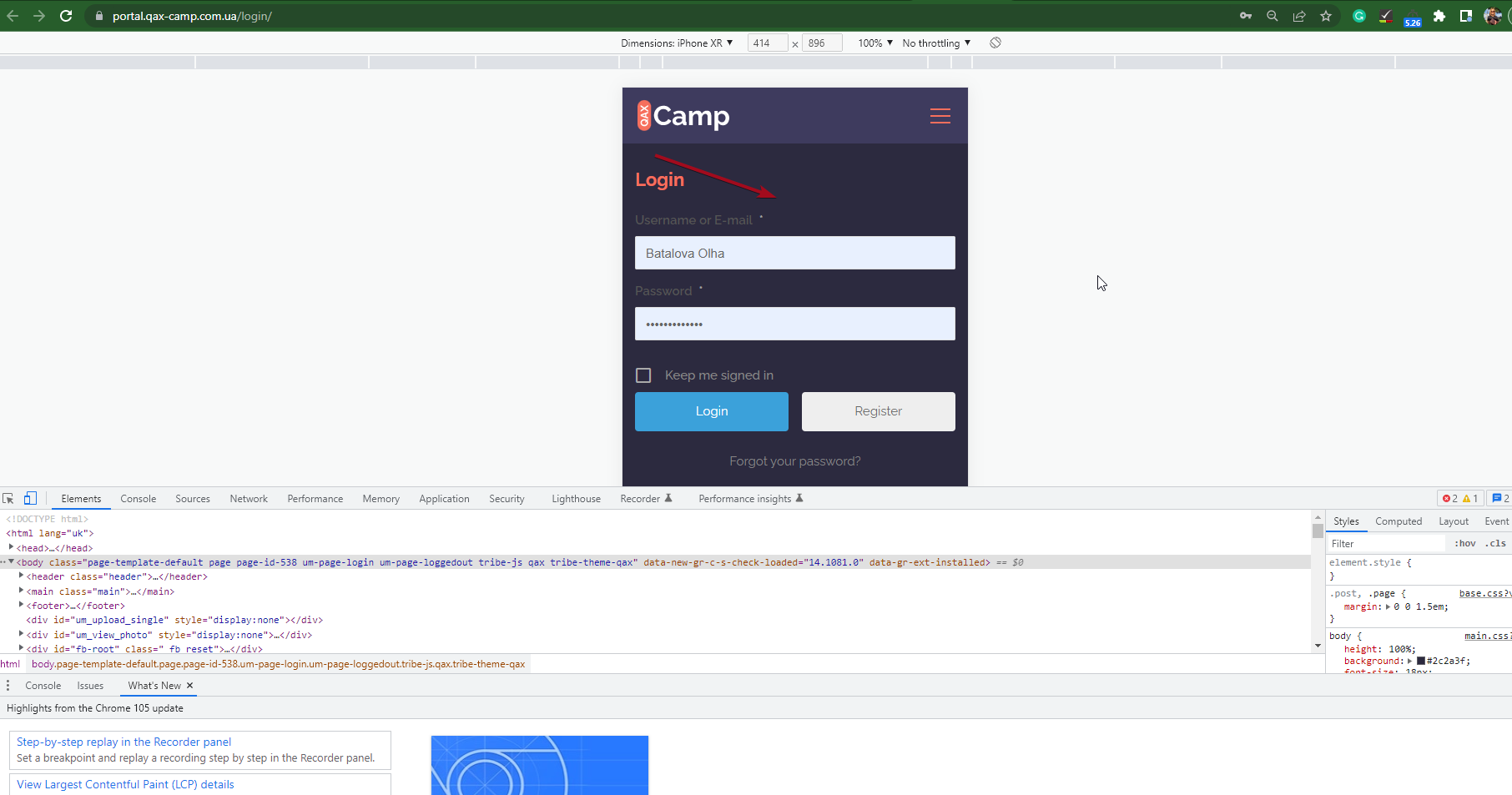Toggle the zoom magnifier icon in address bar
The height and width of the screenshot is (795, 1512).
(x=1272, y=16)
